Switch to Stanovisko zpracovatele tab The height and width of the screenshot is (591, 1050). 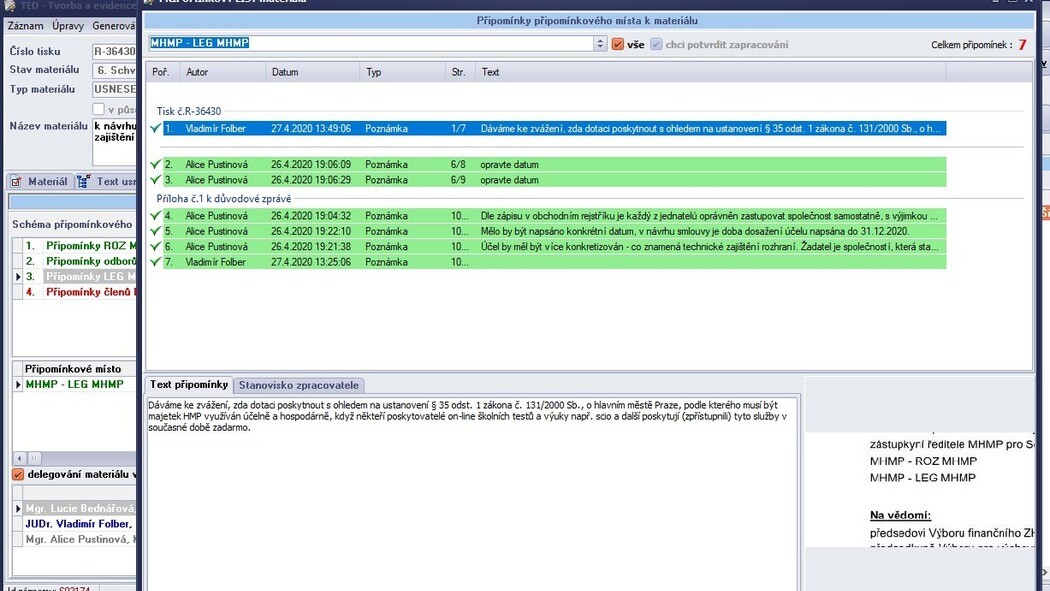pyautogui.click(x=299, y=385)
